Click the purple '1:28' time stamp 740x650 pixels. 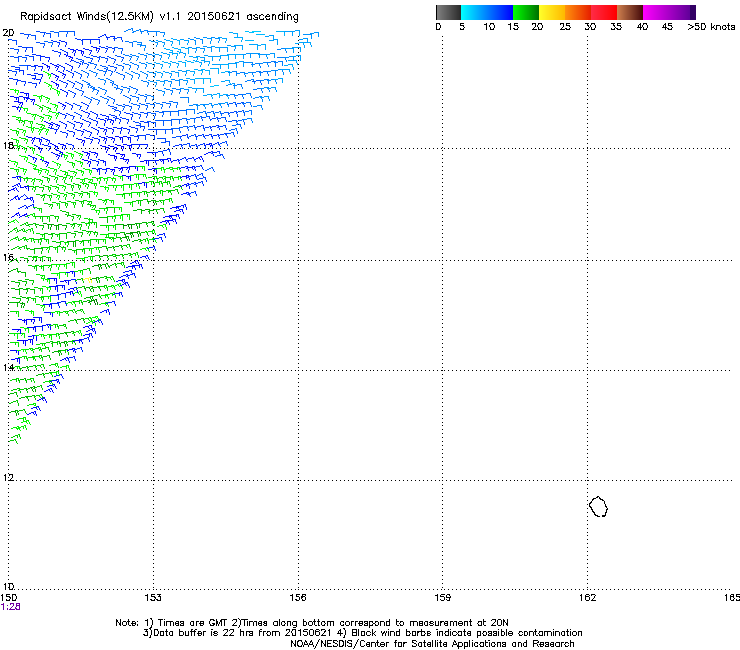(10, 607)
